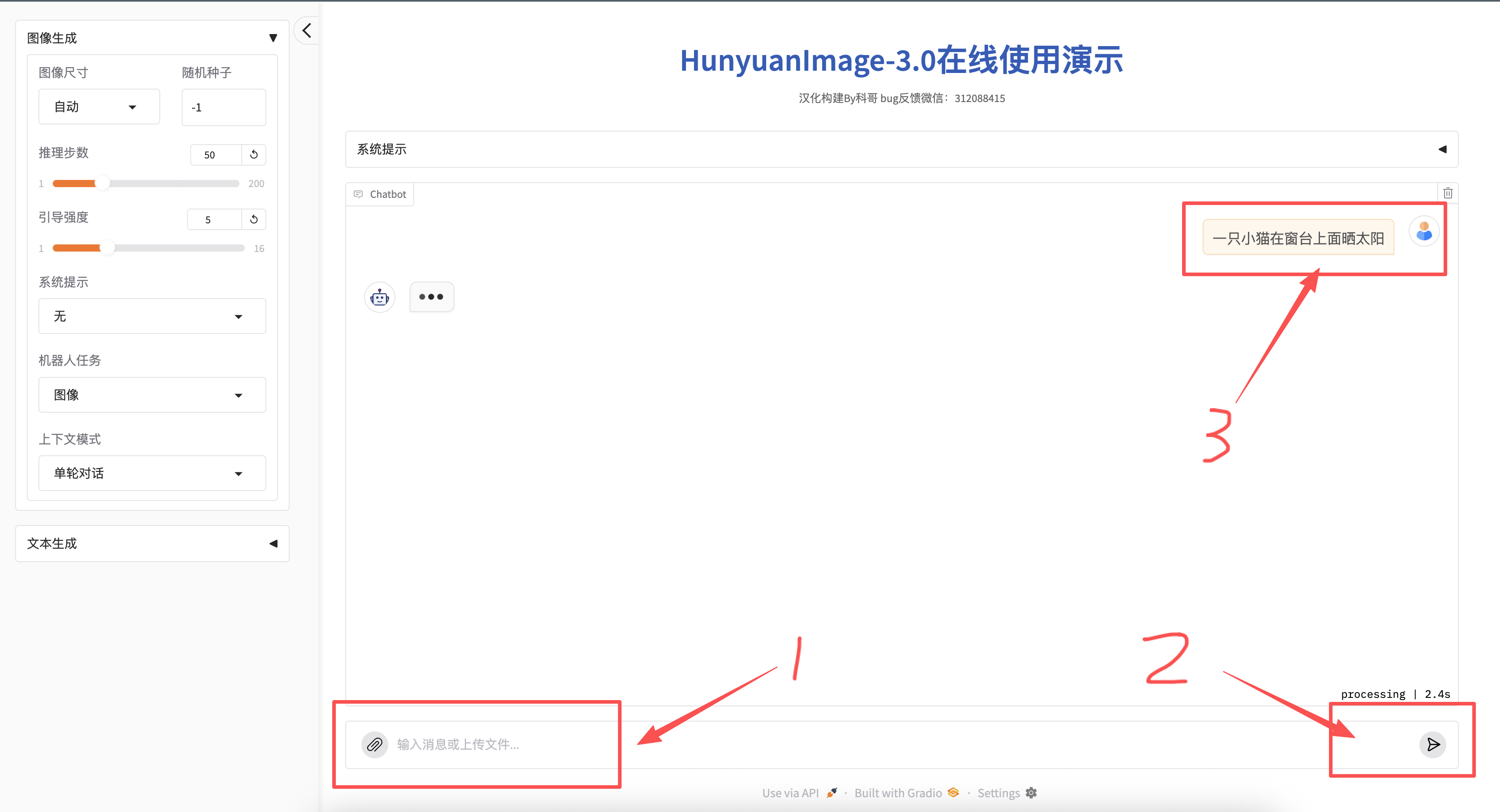
Task: Click the processing | 2.4s status text
Action: point(1395,694)
